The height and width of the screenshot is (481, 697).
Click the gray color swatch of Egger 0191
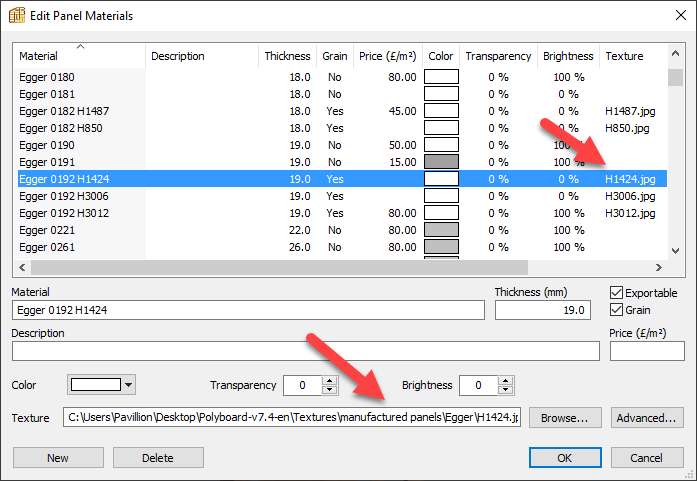pos(441,161)
